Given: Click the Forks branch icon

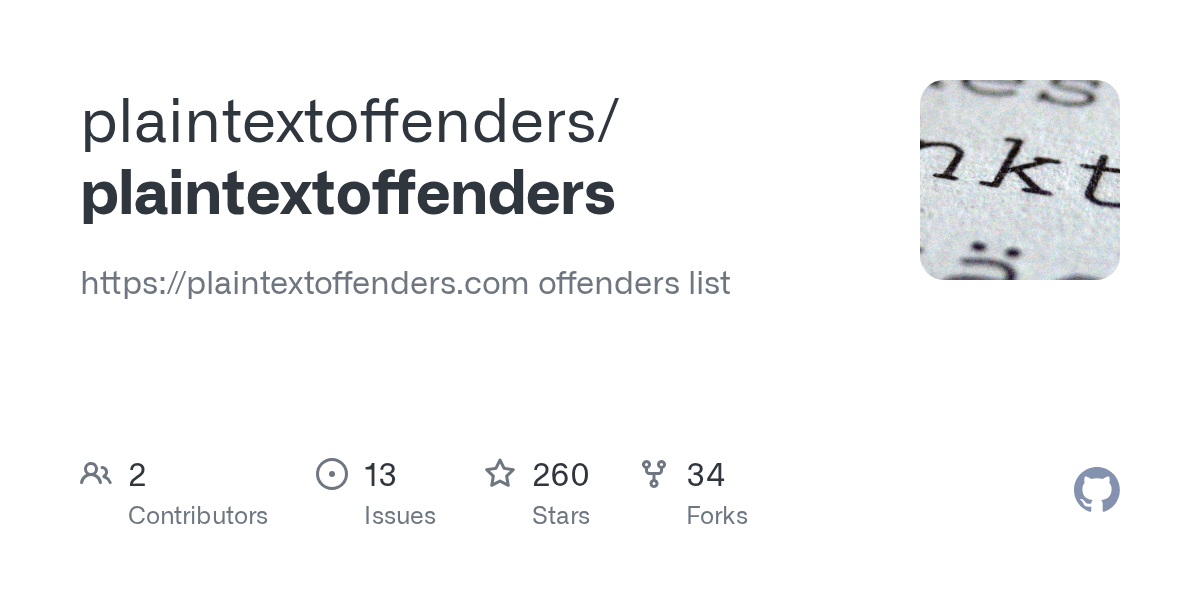Looking at the screenshot, I should [x=654, y=474].
